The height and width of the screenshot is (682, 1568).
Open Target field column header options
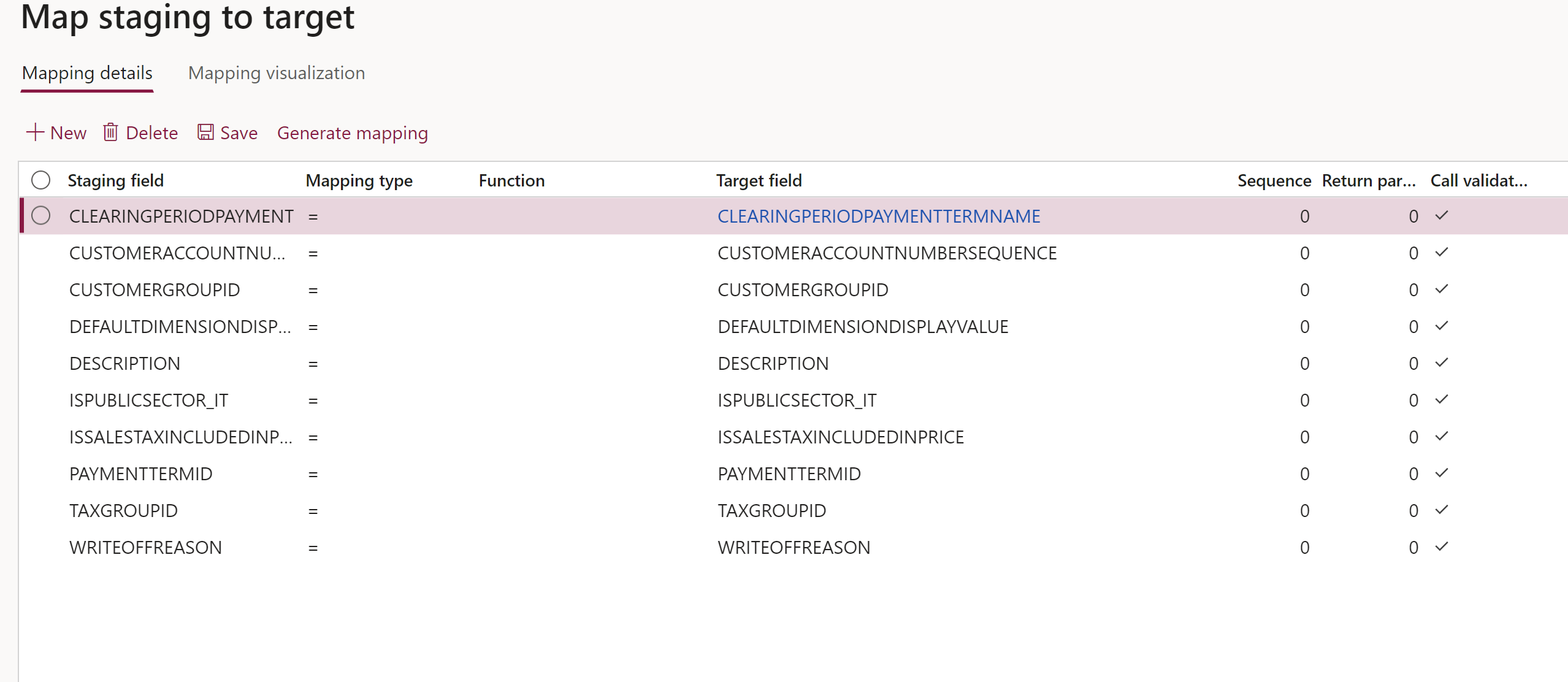coord(759,180)
